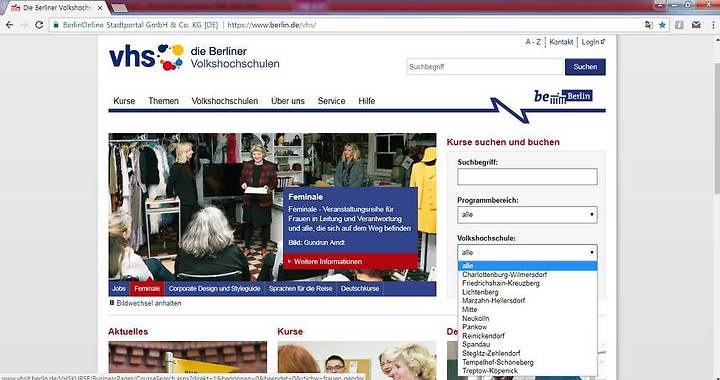Open the Volkshochschulen menu
This screenshot has width=720, height=380.
(225, 101)
